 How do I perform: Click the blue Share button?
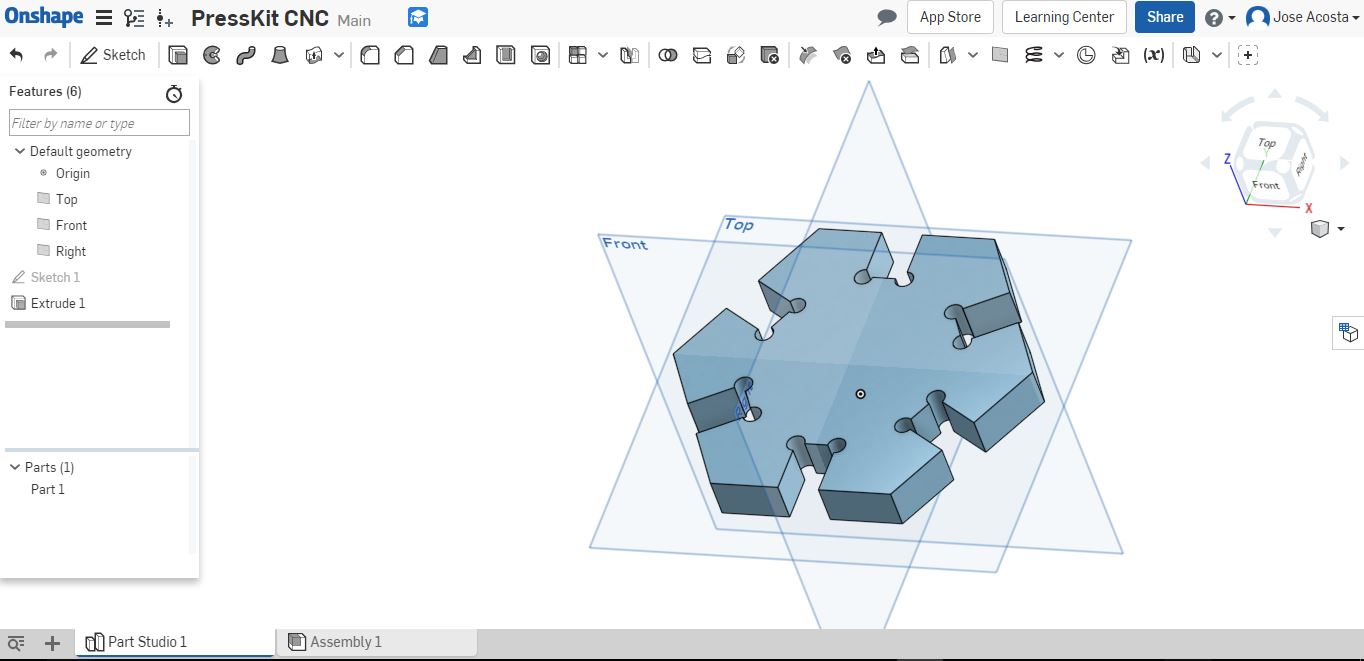point(1165,17)
